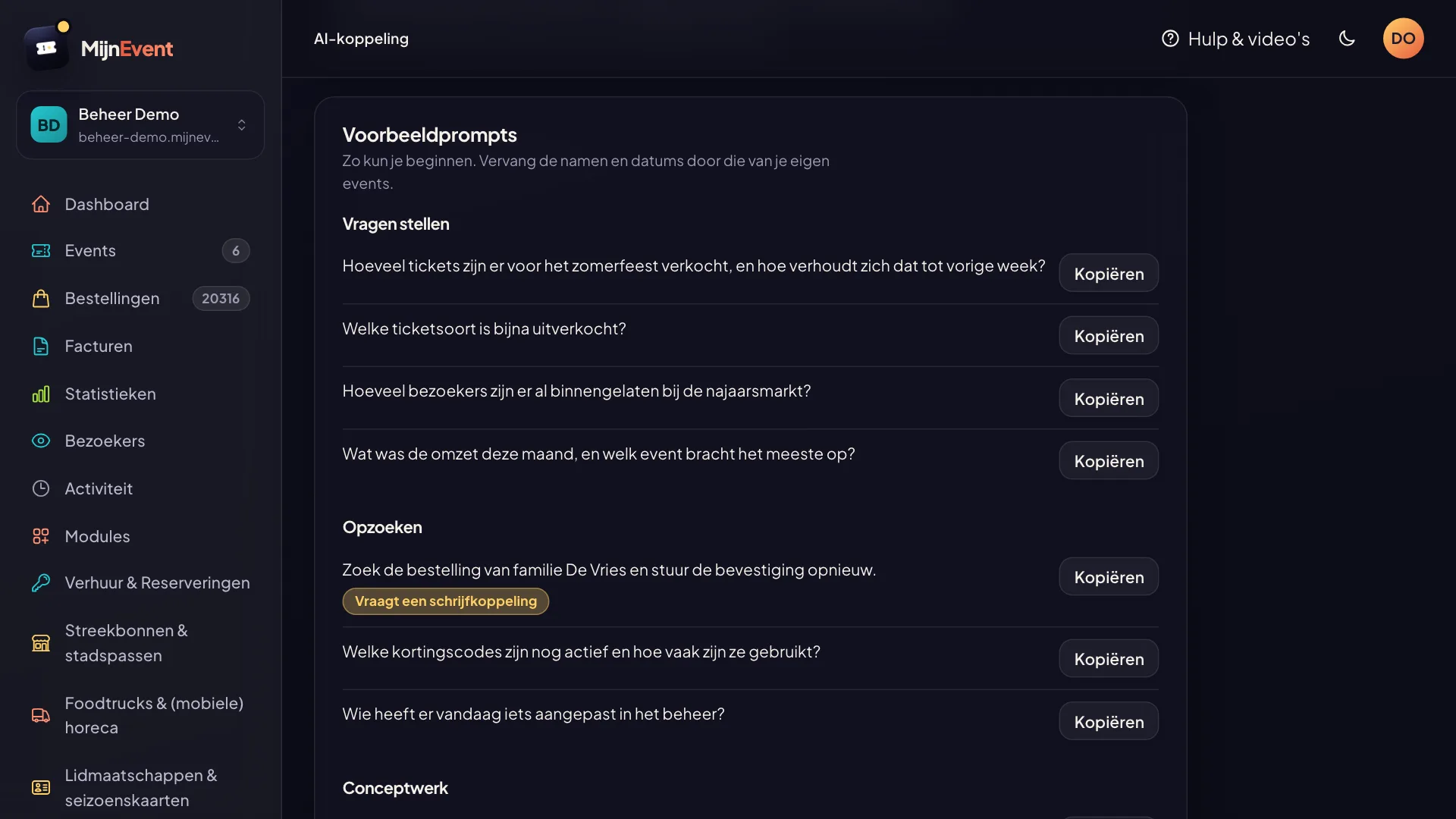Viewport: 1456px width, 819px height.
Task: Copy the 'bijna uitverkocht' ticketsoort prompt
Action: coord(1109,336)
